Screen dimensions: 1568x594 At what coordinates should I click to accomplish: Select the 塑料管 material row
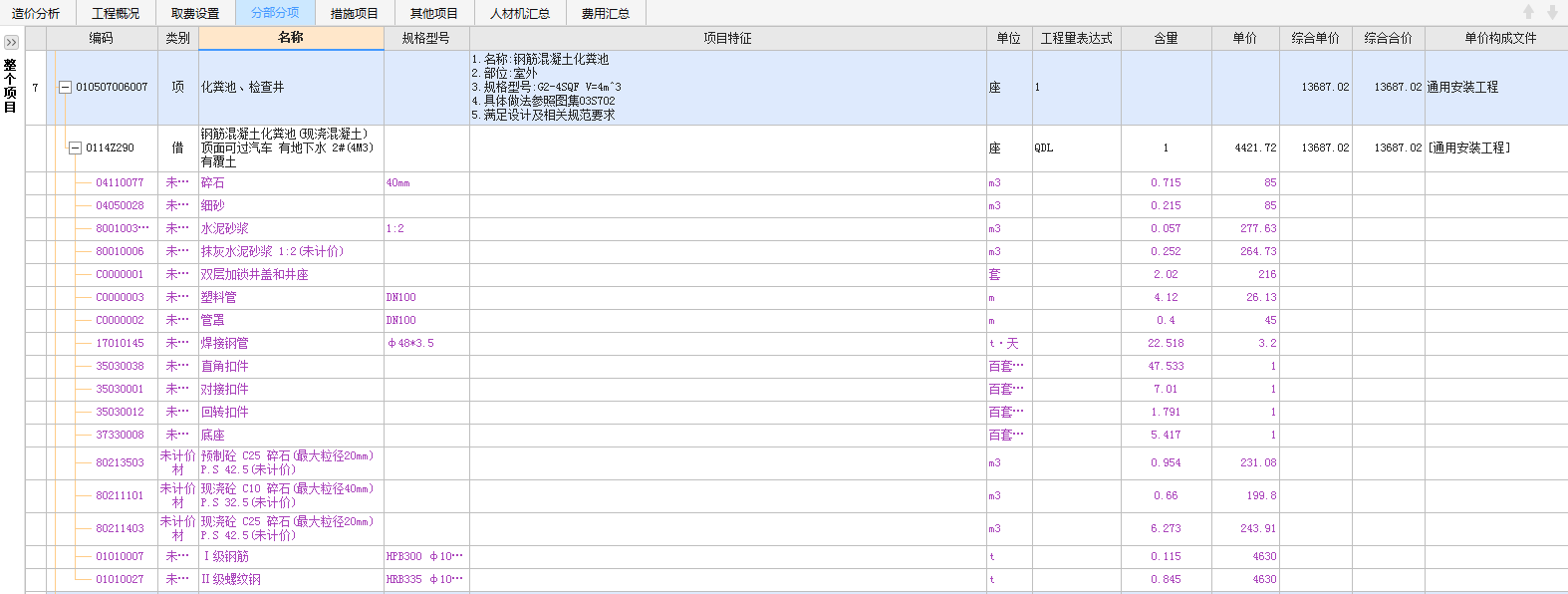[797, 298]
